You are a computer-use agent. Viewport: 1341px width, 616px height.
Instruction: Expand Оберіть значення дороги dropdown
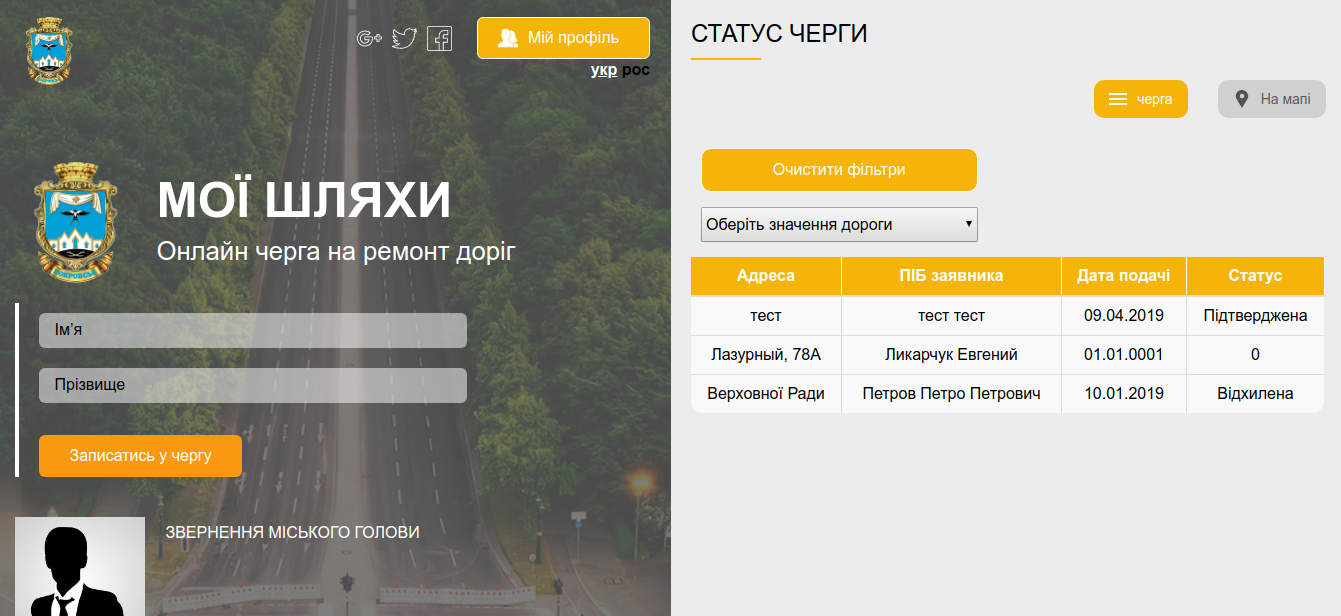[x=839, y=225]
